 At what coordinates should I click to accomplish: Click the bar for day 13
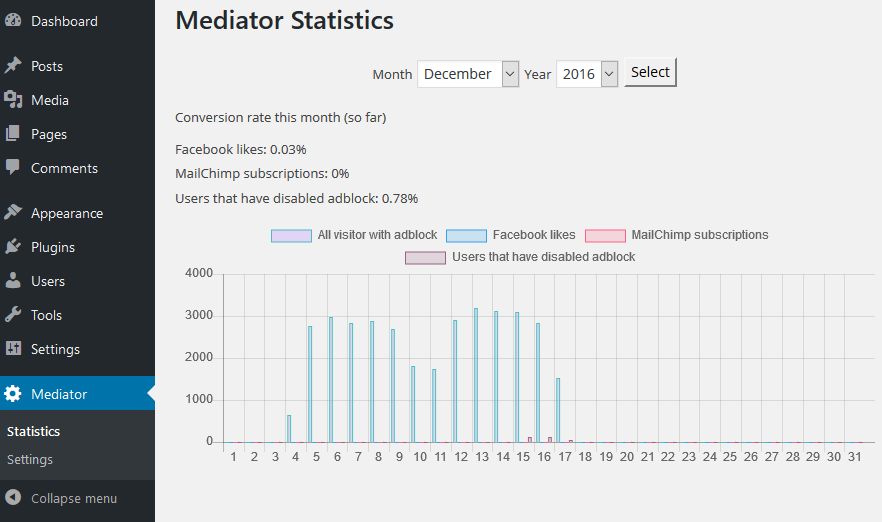pyautogui.click(x=476, y=375)
